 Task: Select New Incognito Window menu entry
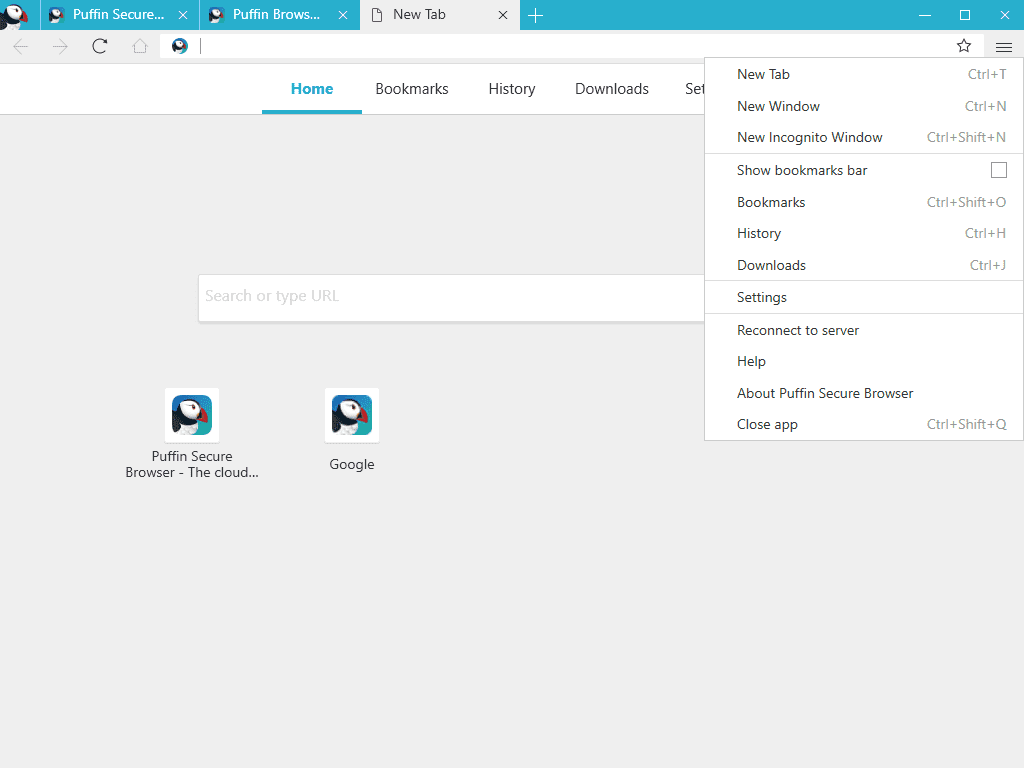(x=864, y=137)
